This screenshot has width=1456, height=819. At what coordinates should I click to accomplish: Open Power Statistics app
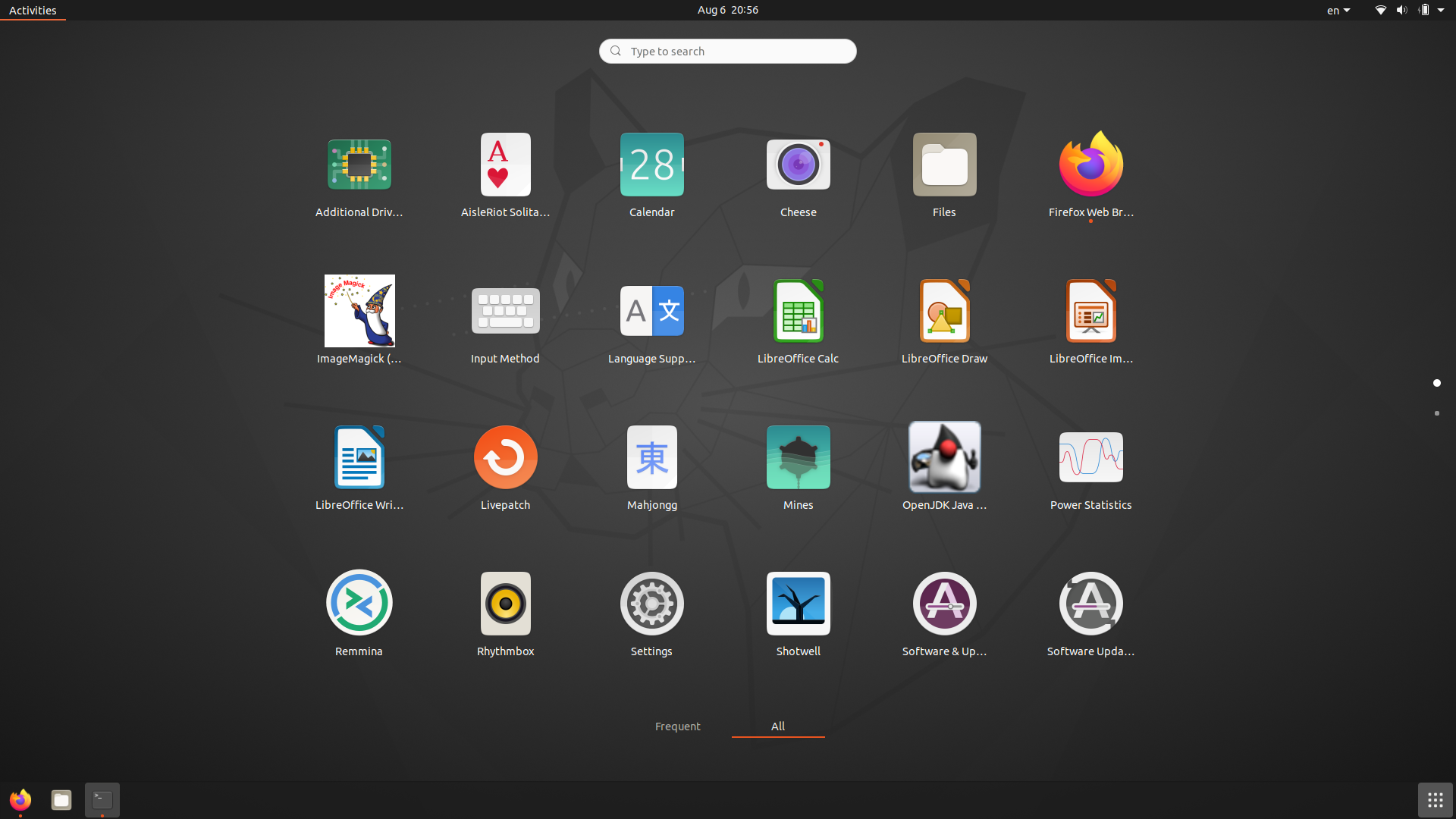pos(1090,457)
